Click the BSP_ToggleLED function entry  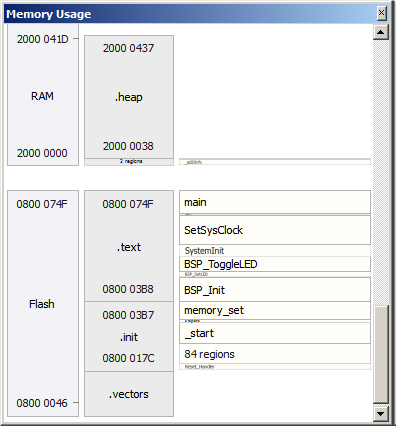pyautogui.click(x=275, y=264)
